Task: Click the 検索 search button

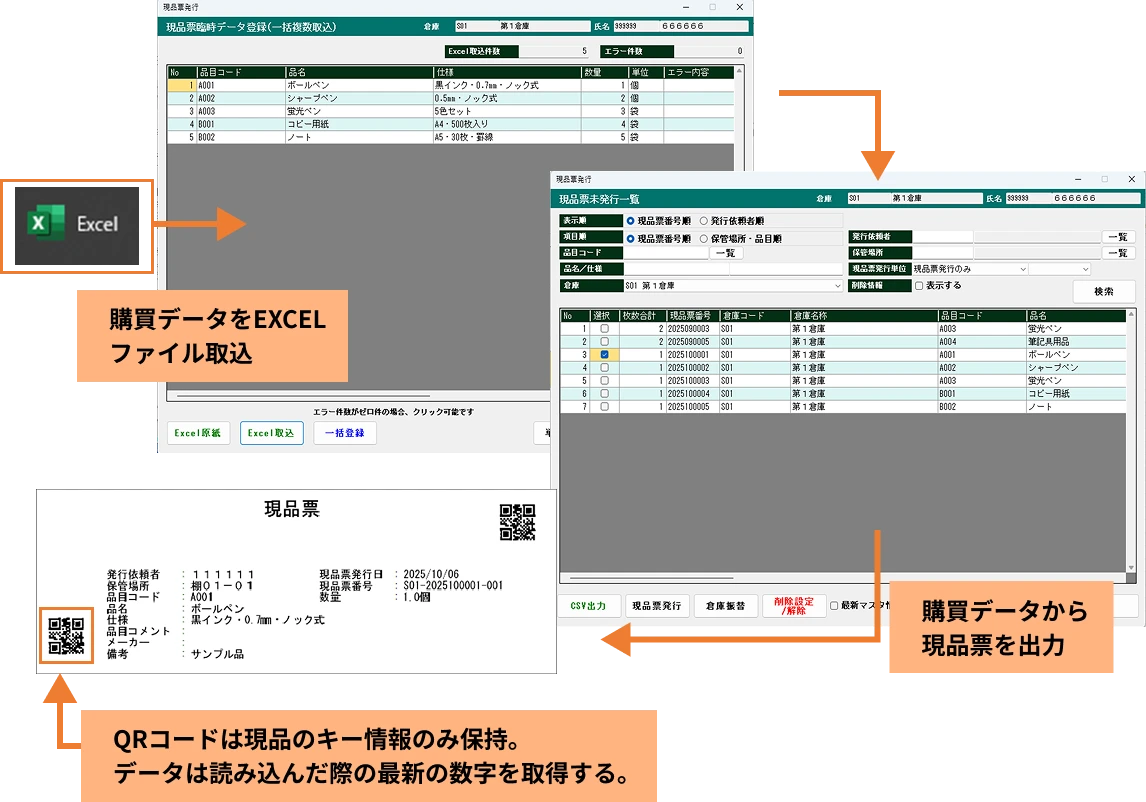Action: [x=1103, y=292]
